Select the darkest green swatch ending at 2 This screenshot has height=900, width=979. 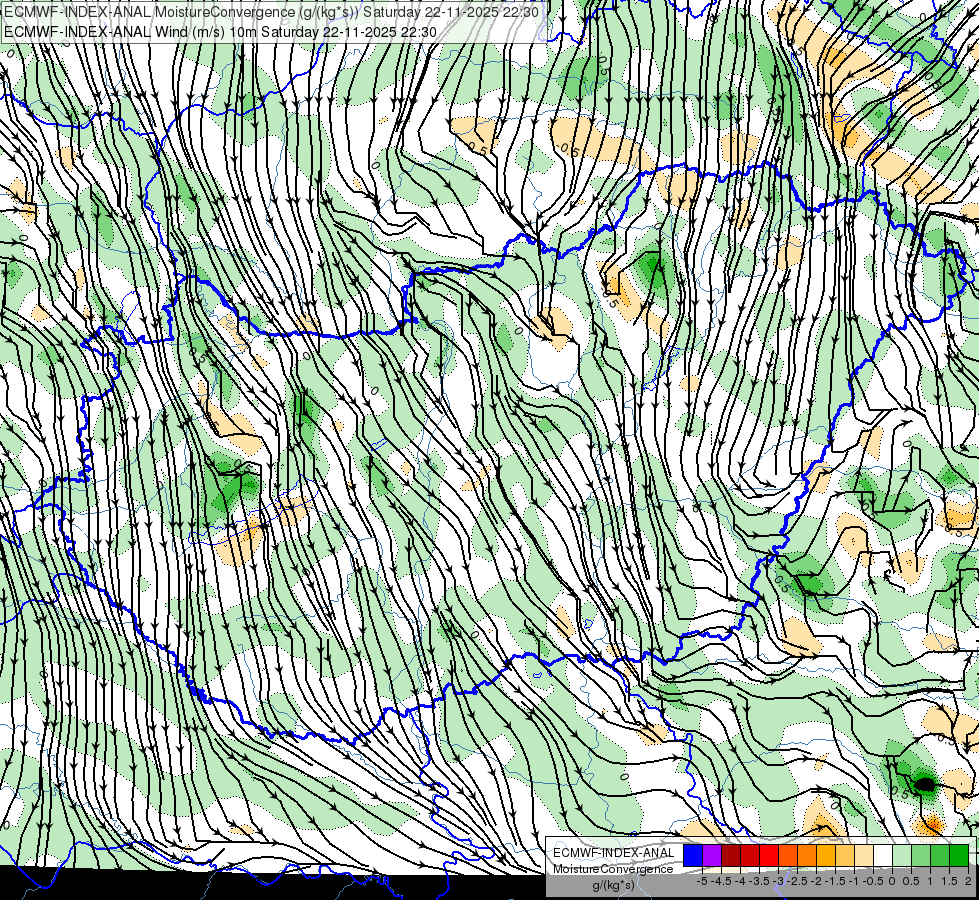click(x=959, y=855)
